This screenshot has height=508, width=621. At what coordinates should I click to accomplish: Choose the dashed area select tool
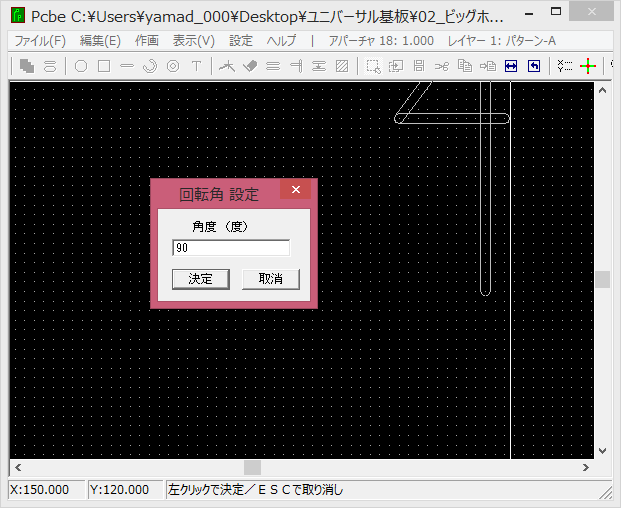coord(372,66)
